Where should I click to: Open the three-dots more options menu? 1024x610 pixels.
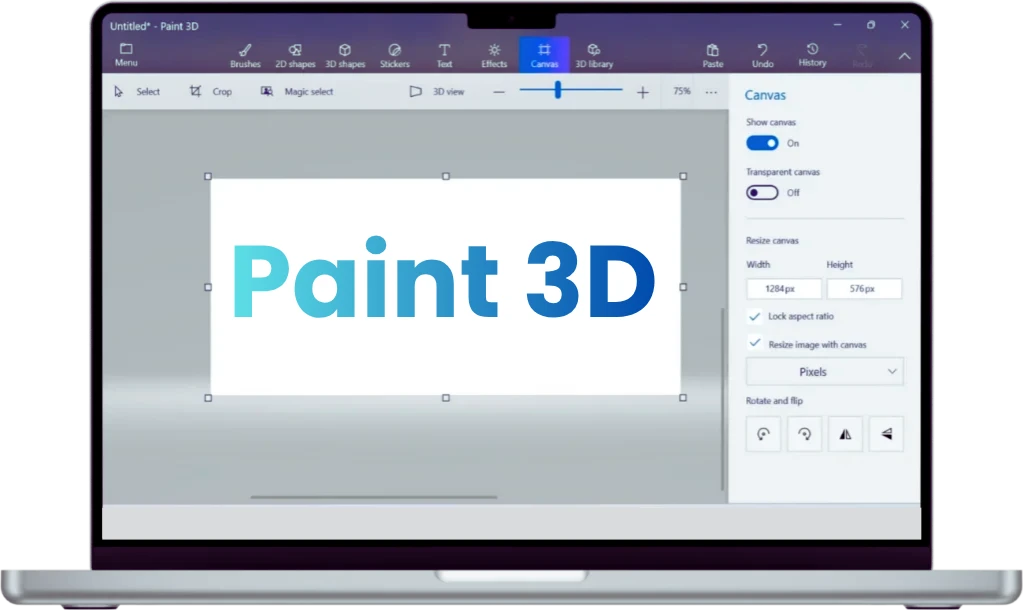click(711, 92)
